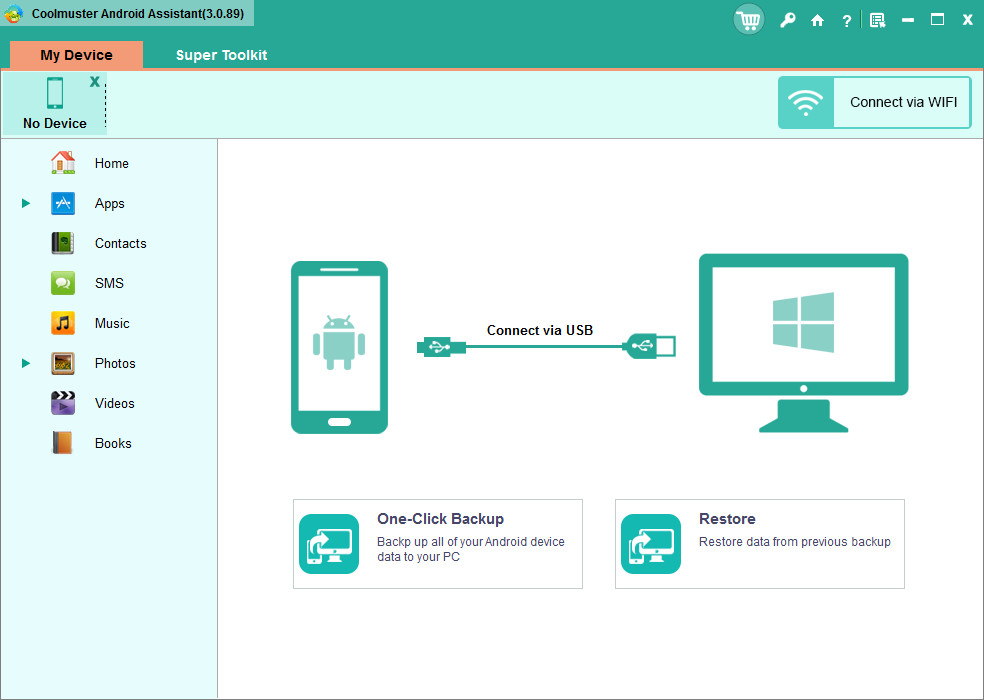Click the Contacts book icon

pos(63,243)
